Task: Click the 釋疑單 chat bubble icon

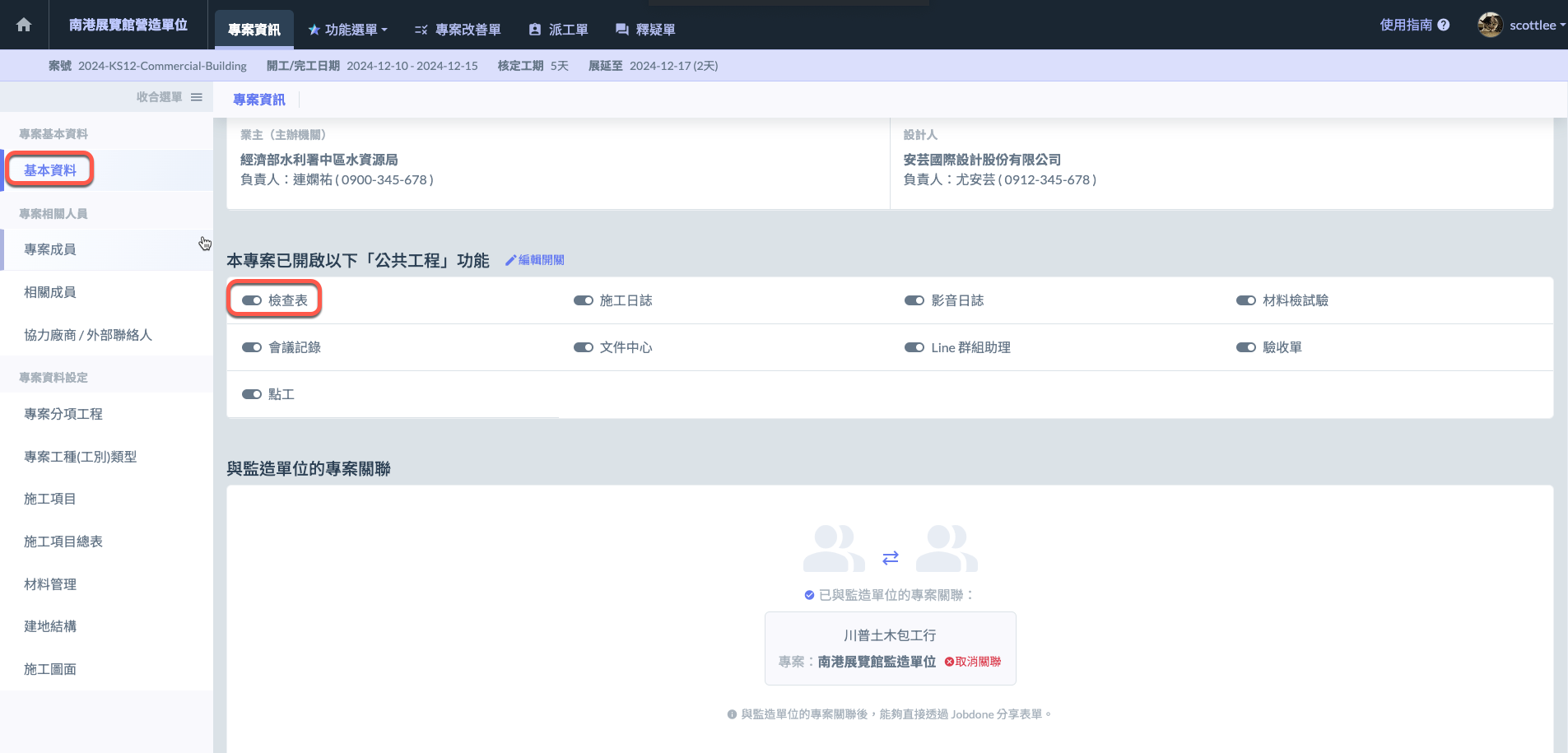Action: click(x=622, y=30)
